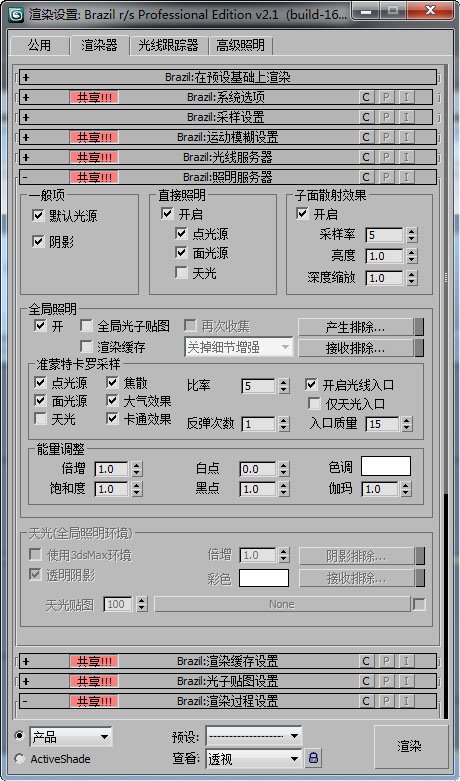The image size is (460, 781).
Task: Click 共享!!! badge on 运动模糊设置 rollout
Action: tap(94, 137)
